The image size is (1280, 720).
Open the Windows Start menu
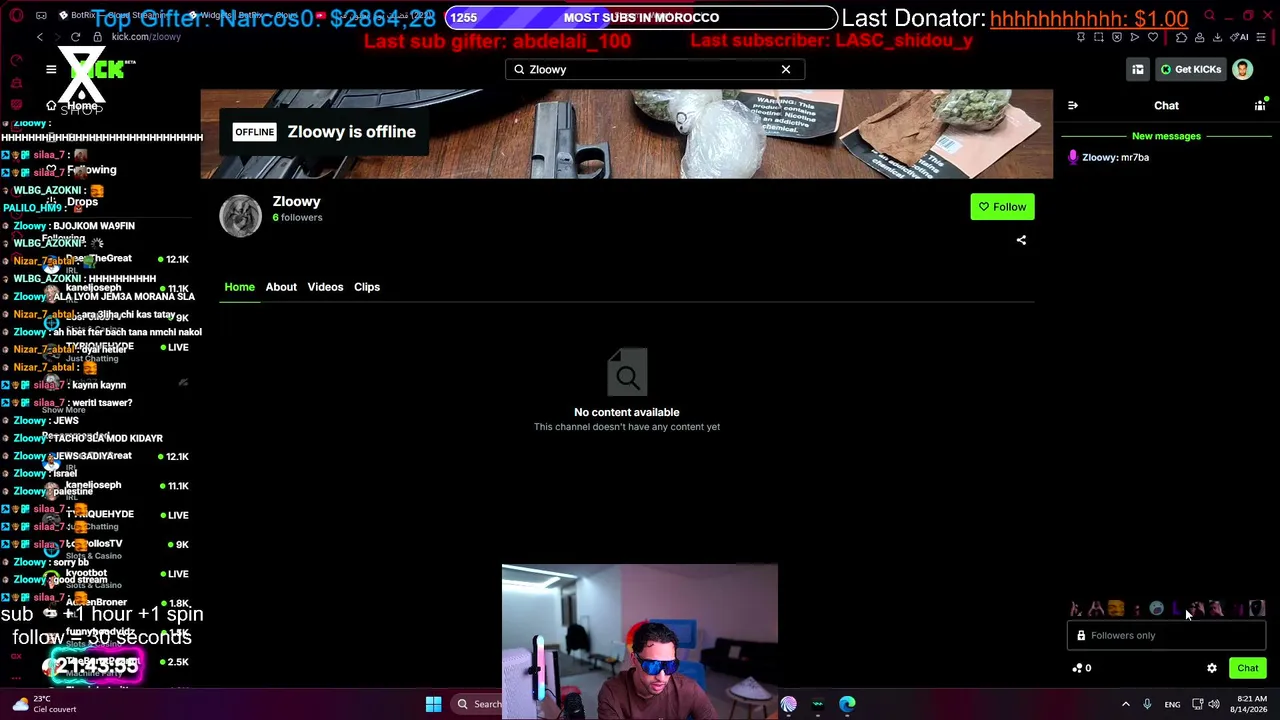pos(433,704)
